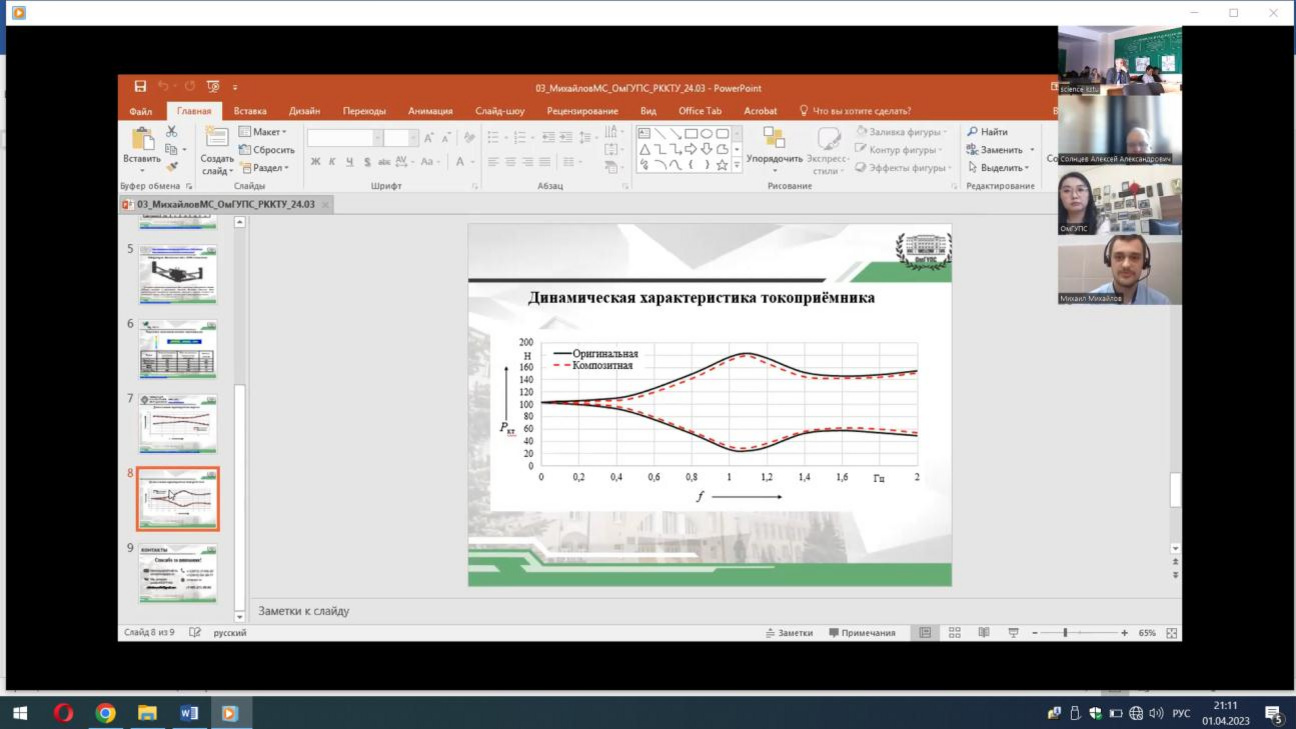Click the Save icon in quick access toolbar
Screen dimensions: 1296x729
pyautogui.click(x=140, y=87)
